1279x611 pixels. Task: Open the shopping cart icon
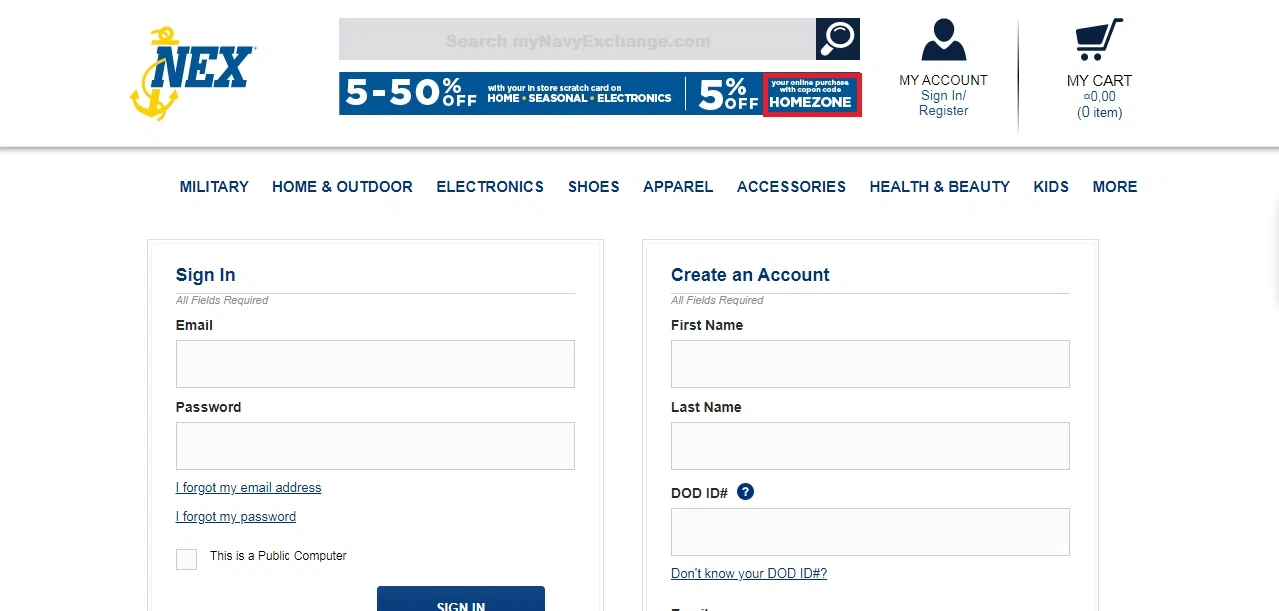coord(1099,40)
